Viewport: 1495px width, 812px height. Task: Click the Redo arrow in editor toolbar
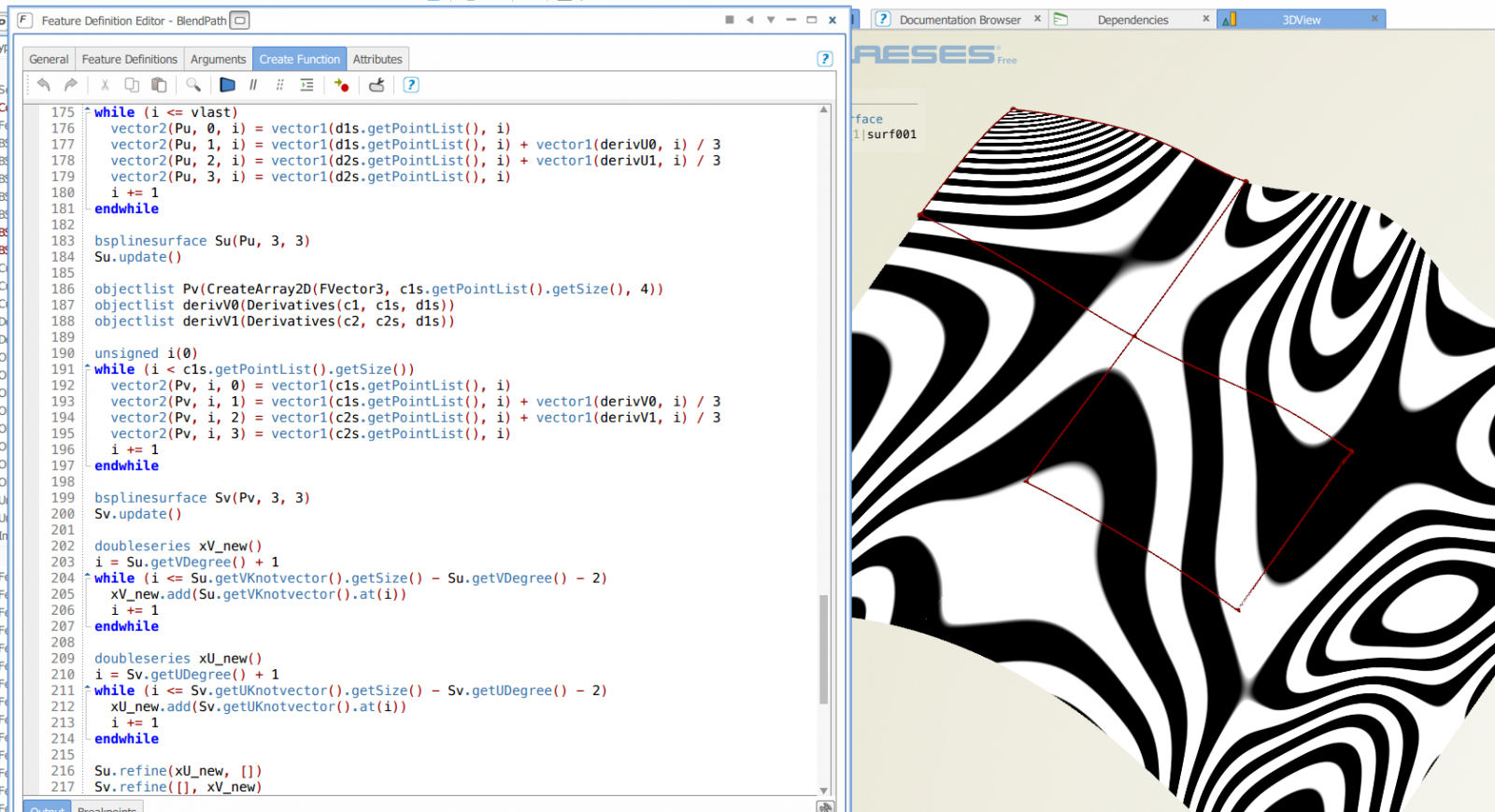pyautogui.click(x=70, y=85)
